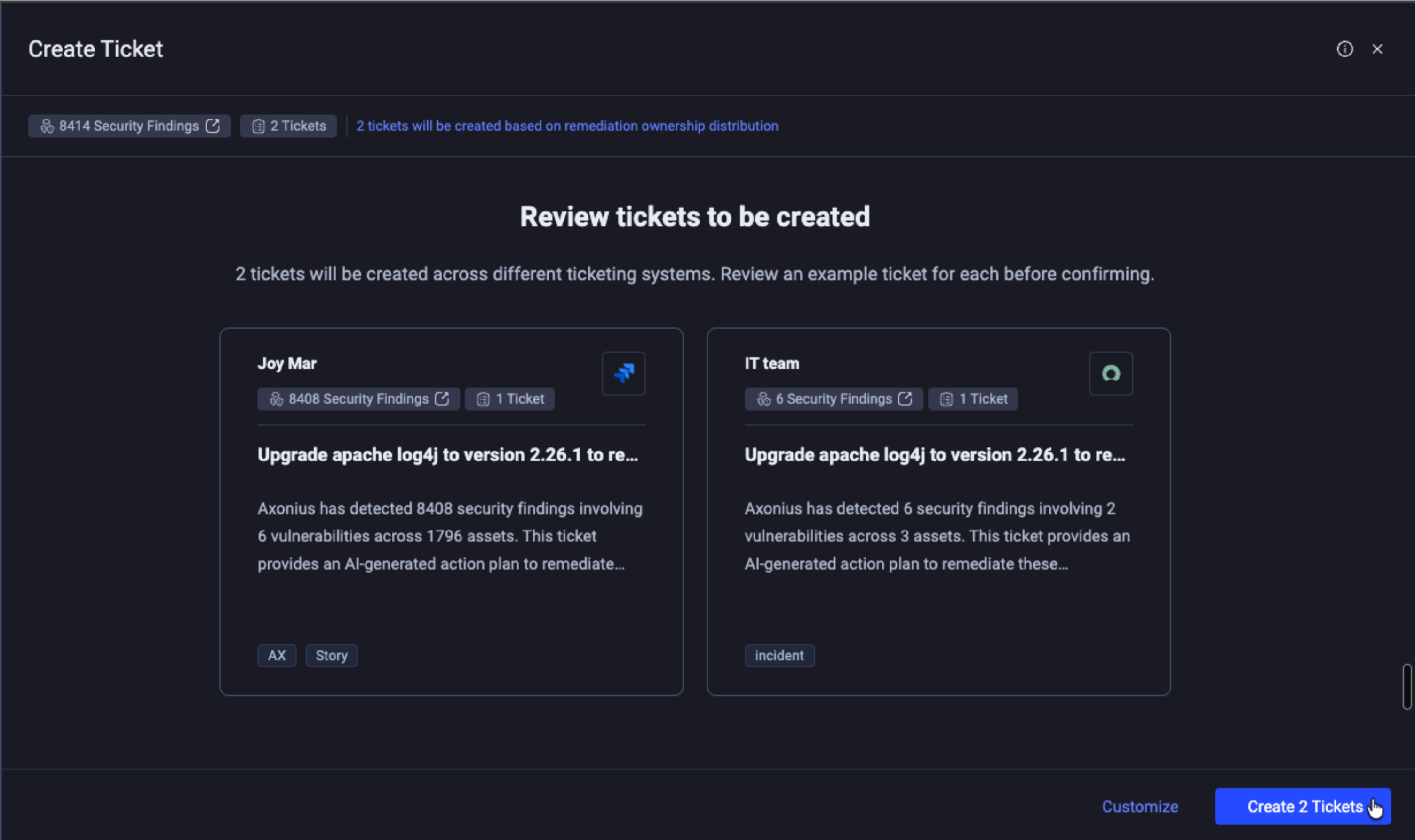The height and width of the screenshot is (840, 1415).
Task: Select the incident tag on IT team card
Action: [x=779, y=656]
